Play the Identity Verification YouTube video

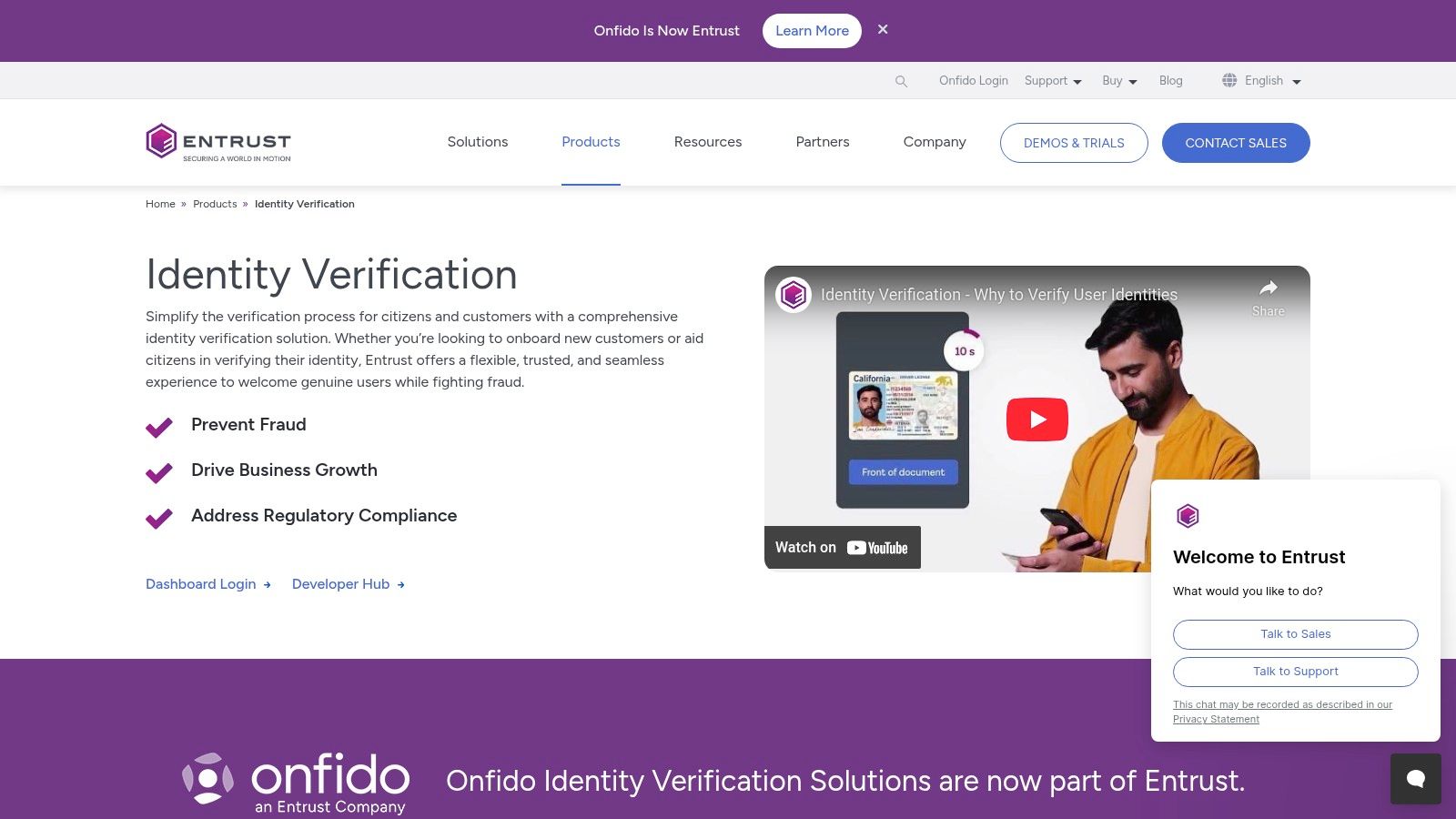(1036, 420)
